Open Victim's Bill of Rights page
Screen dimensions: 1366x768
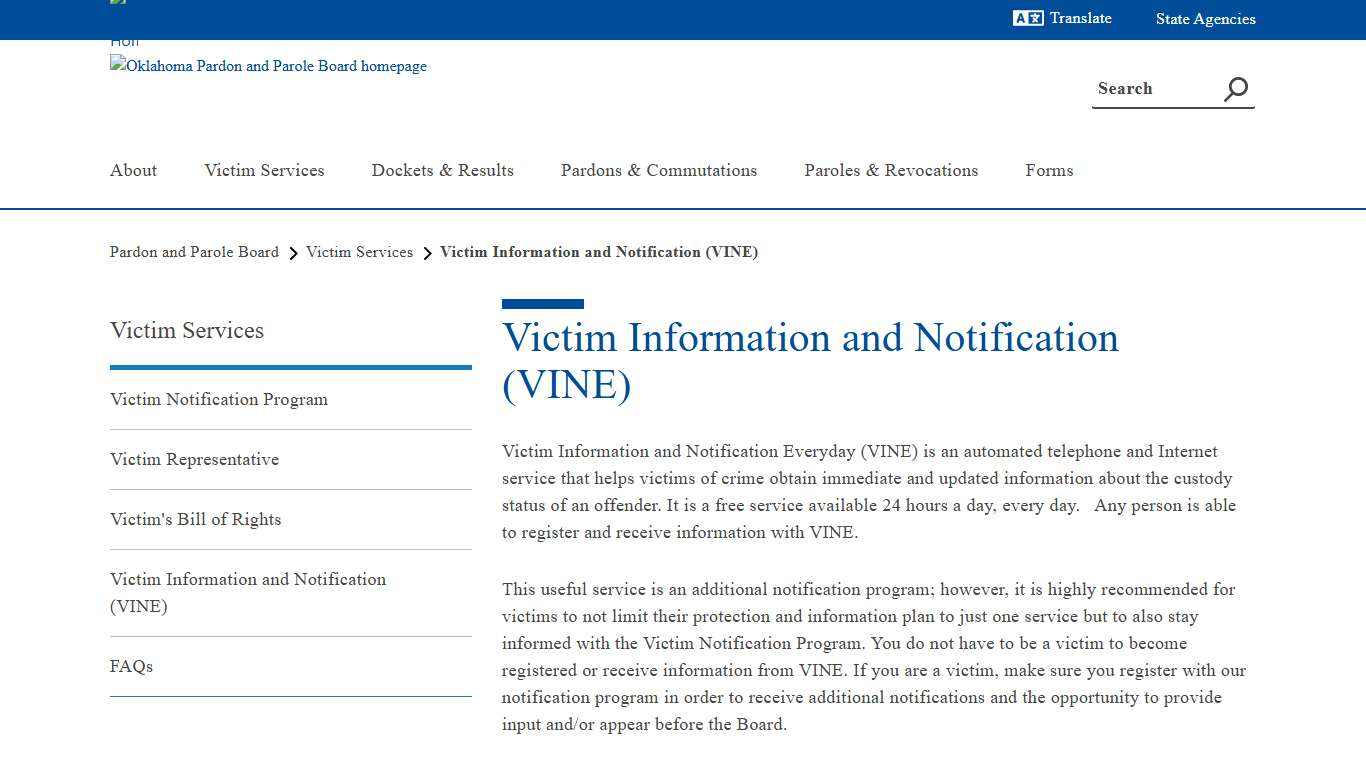click(195, 519)
